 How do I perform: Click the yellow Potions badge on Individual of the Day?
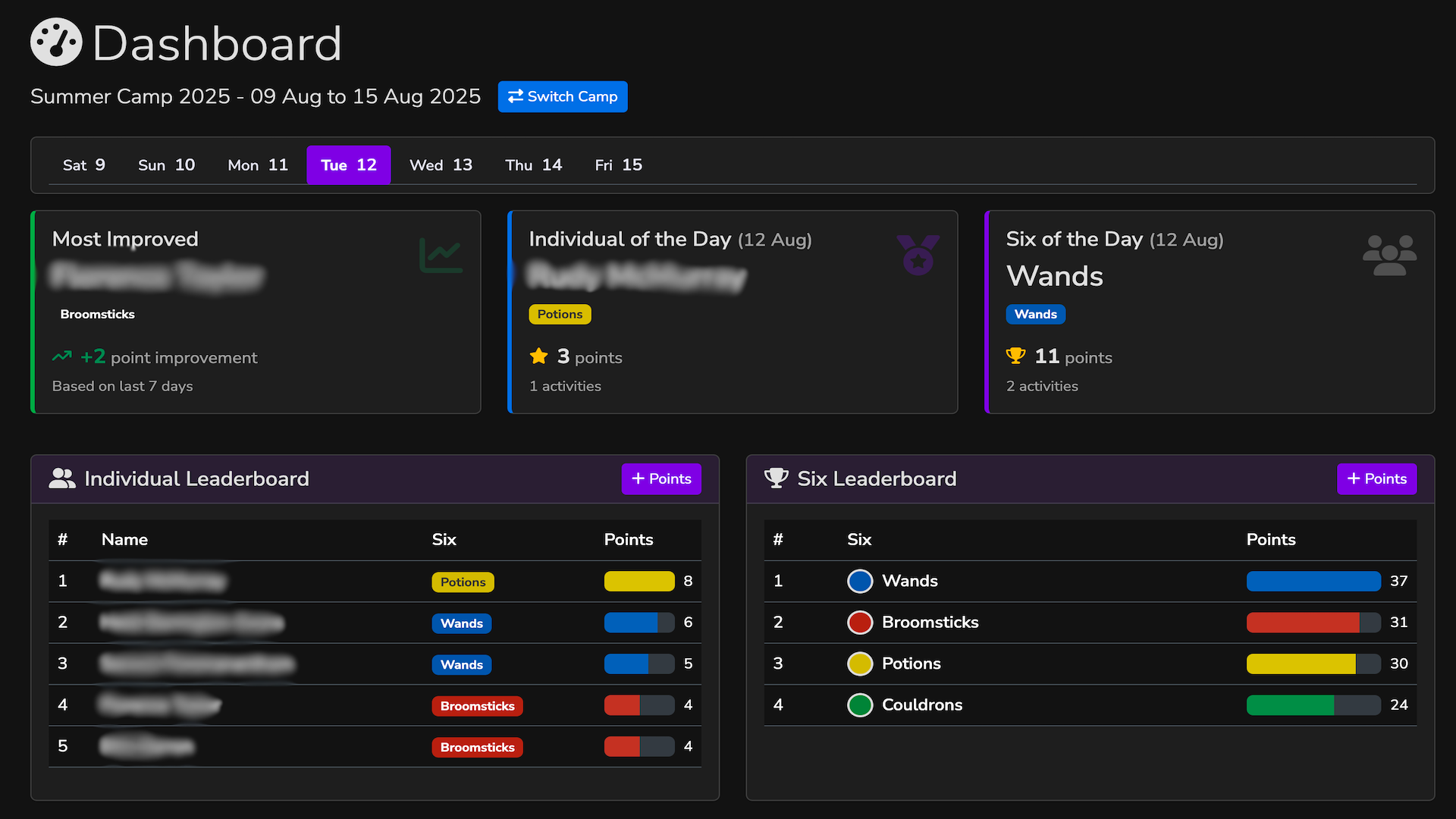(560, 314)
